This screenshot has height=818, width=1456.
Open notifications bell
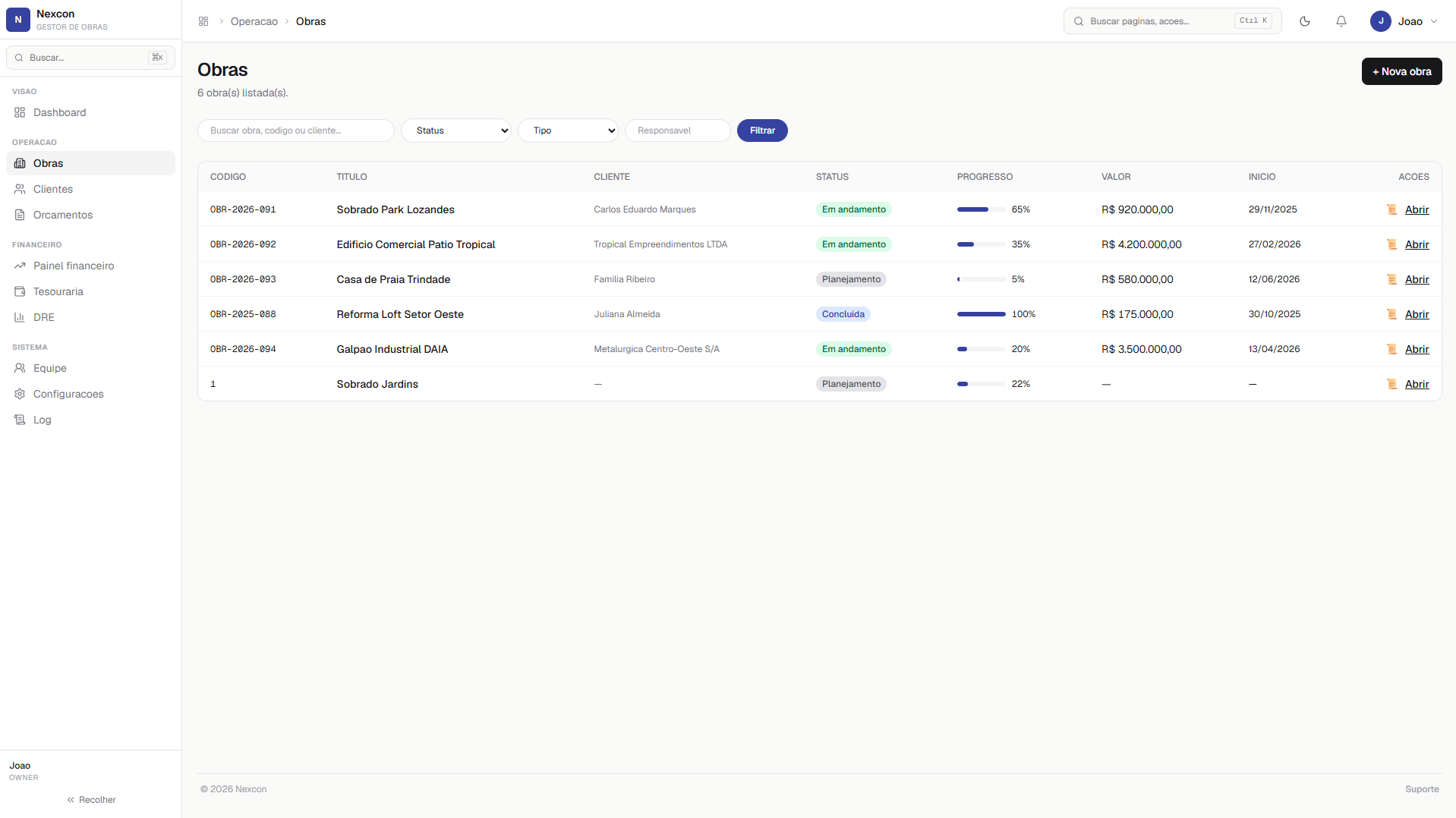[1341, 21]
